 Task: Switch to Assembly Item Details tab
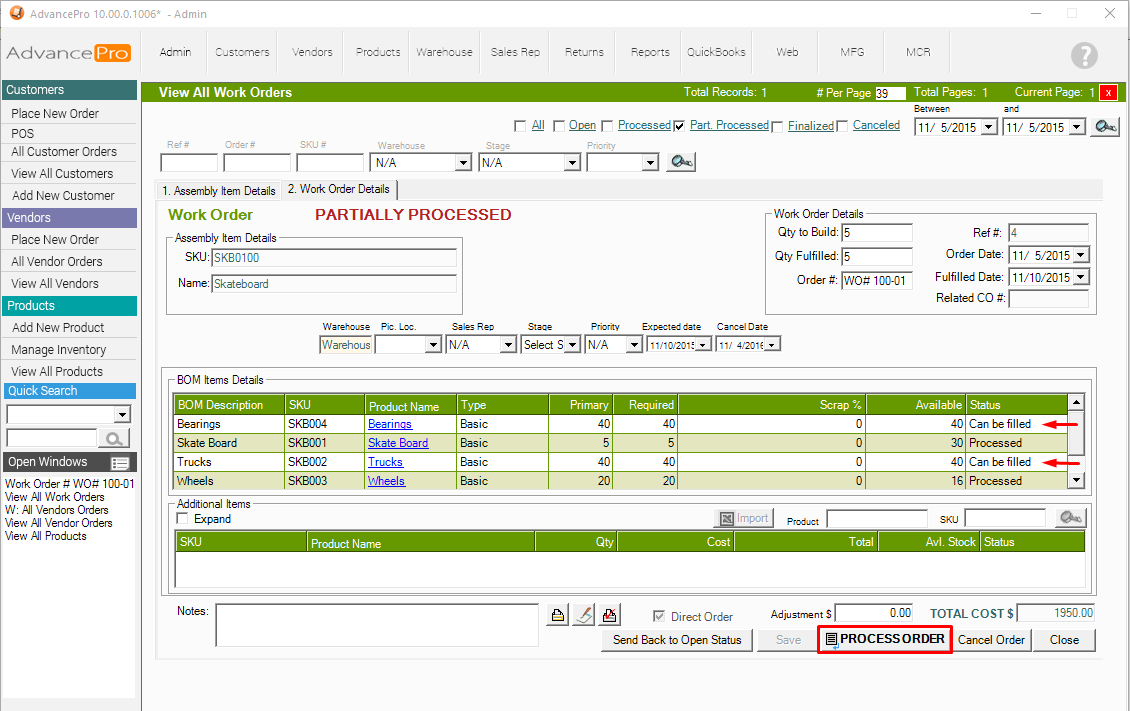(x=219, y=190)
